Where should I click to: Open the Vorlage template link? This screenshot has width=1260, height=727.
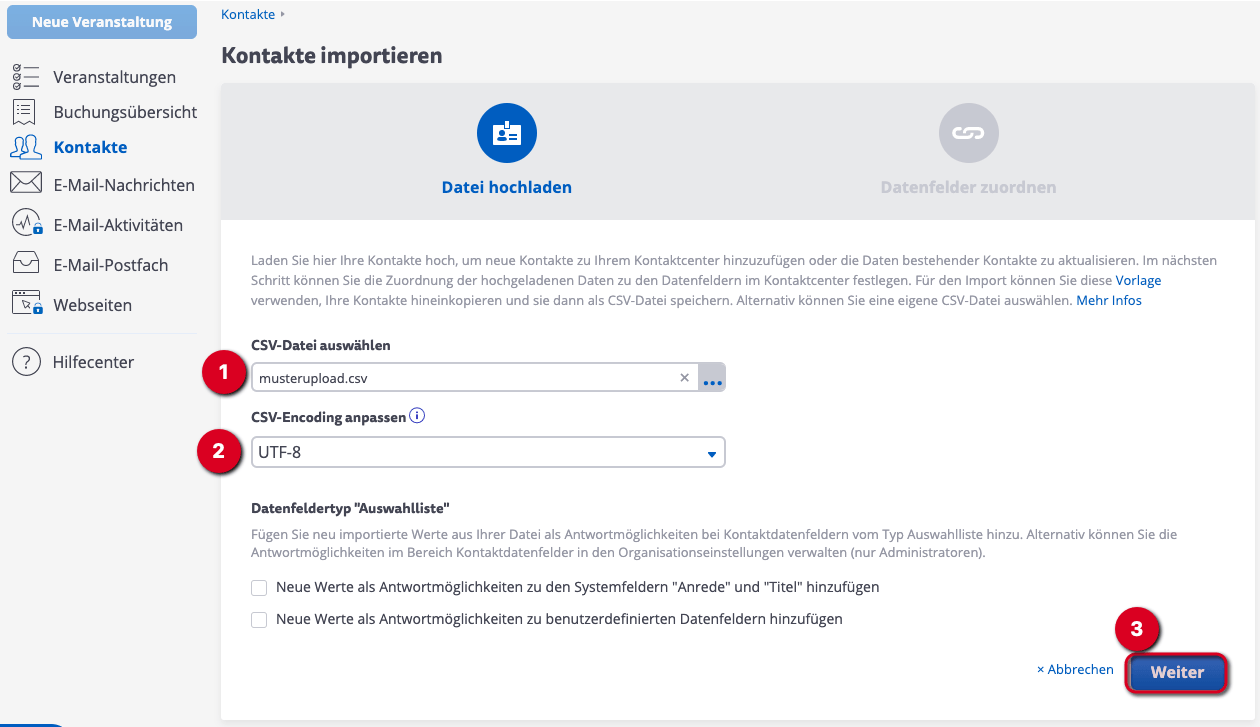[x=1138, y=281]
